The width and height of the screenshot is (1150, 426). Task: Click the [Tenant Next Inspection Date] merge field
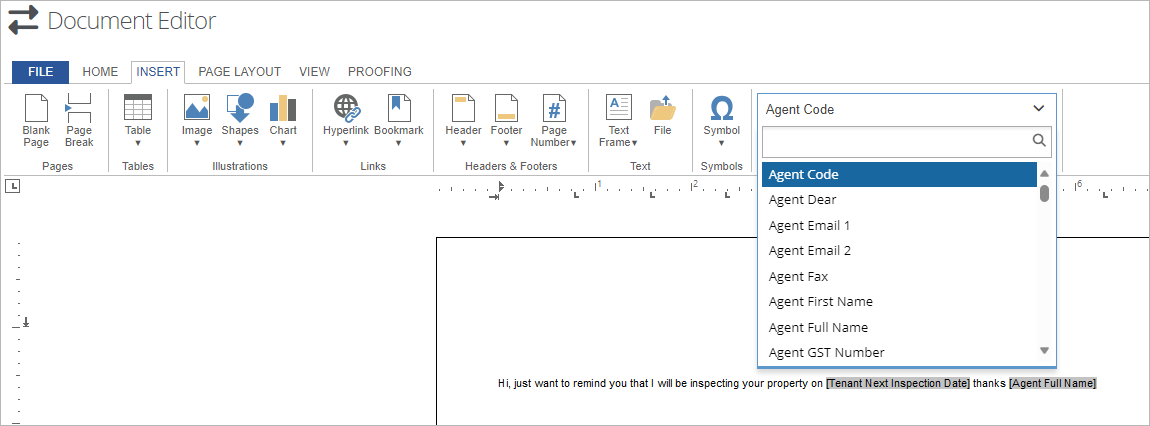(898, 383)
